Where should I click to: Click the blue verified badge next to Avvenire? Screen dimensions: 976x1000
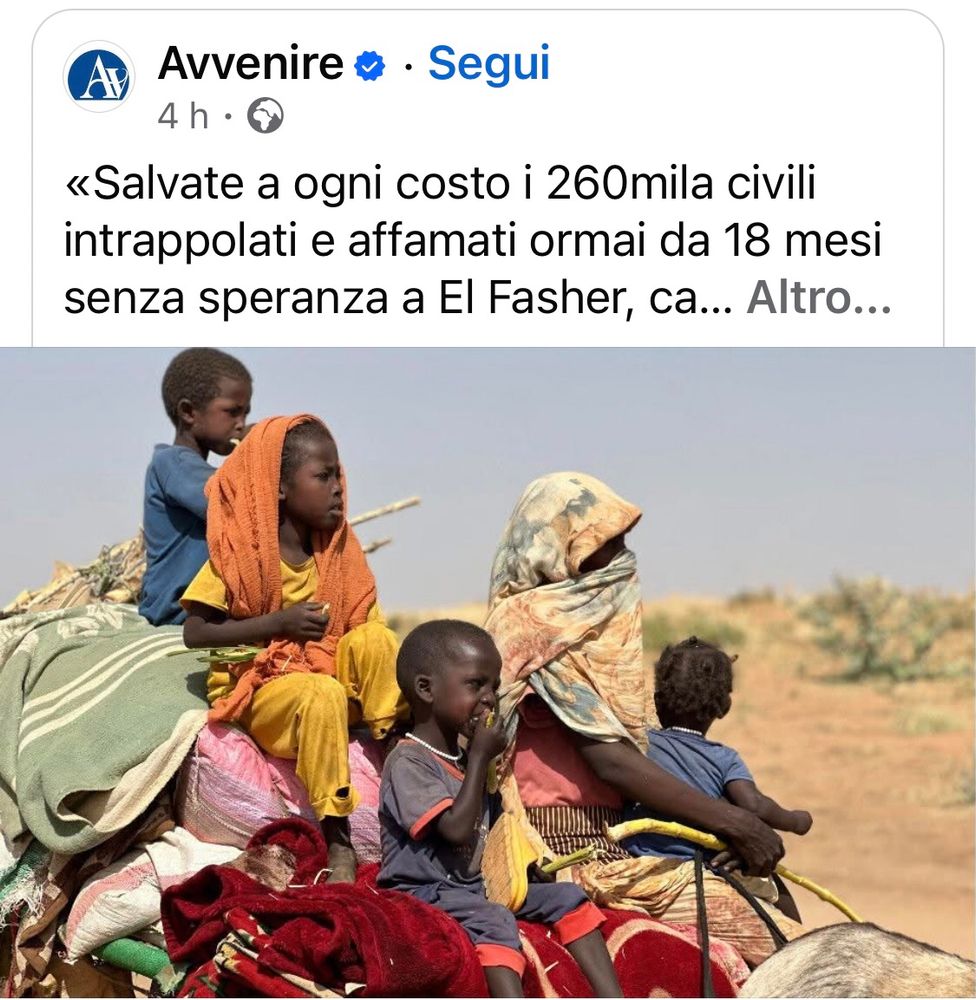(x=370, y=66)
